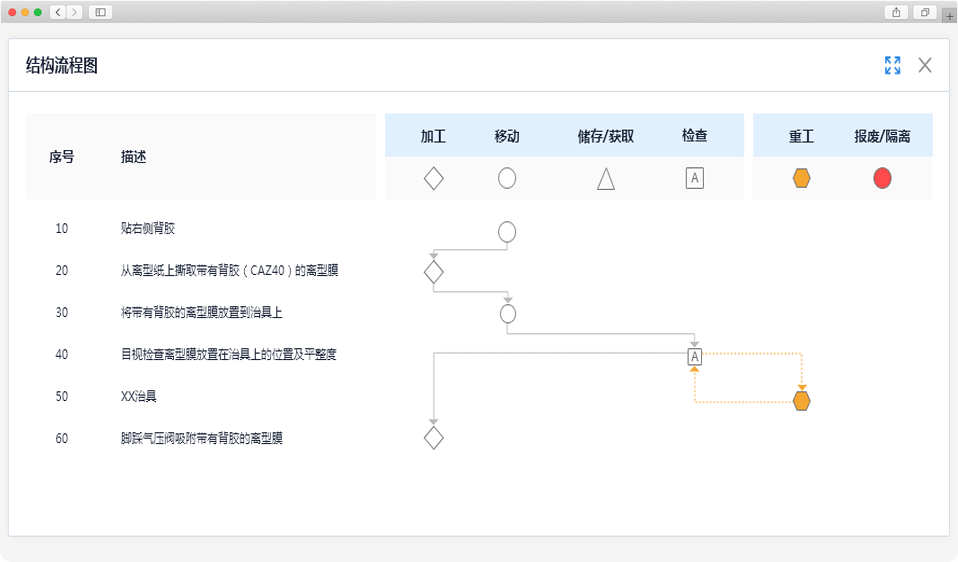This screenshot has width=958, height=562.
Task: Select description 目视检查离型膜放置在治具上的位置及平整度
Action: 229,354
